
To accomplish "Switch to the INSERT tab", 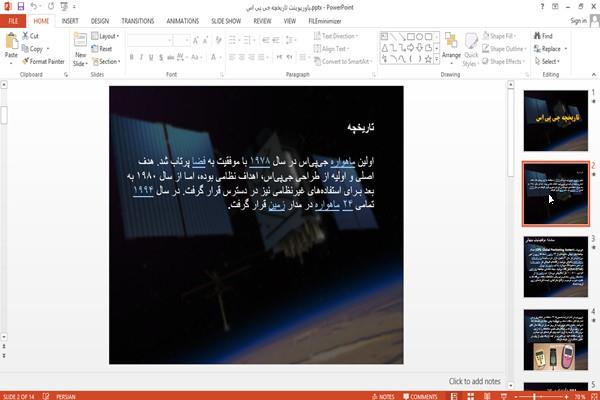I will tap(70, 21).
